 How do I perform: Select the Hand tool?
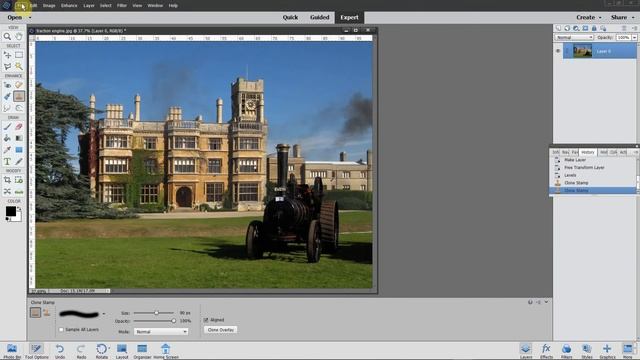pos(19,37)
